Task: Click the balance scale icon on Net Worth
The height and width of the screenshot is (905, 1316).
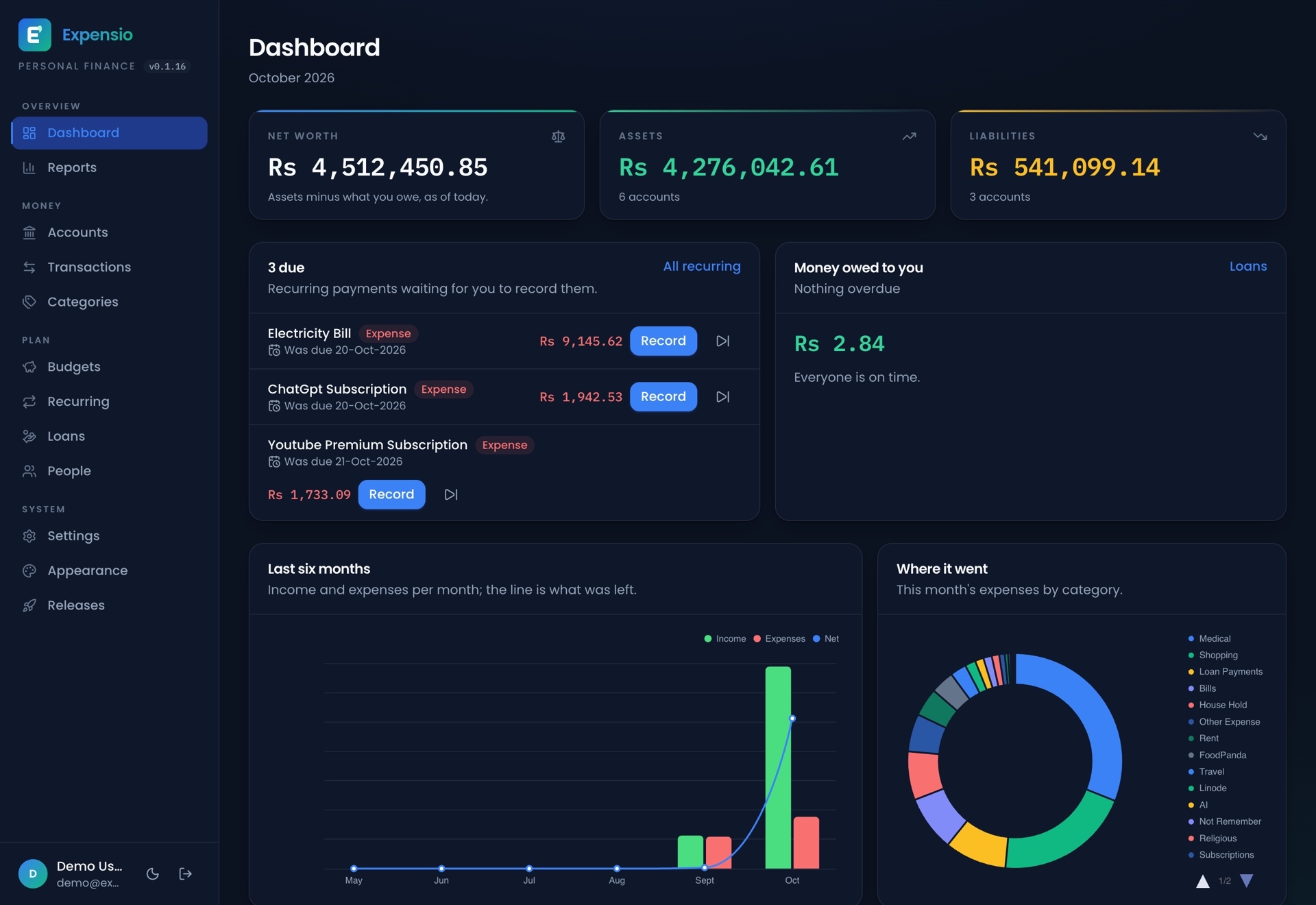Action: pos(559,136)
